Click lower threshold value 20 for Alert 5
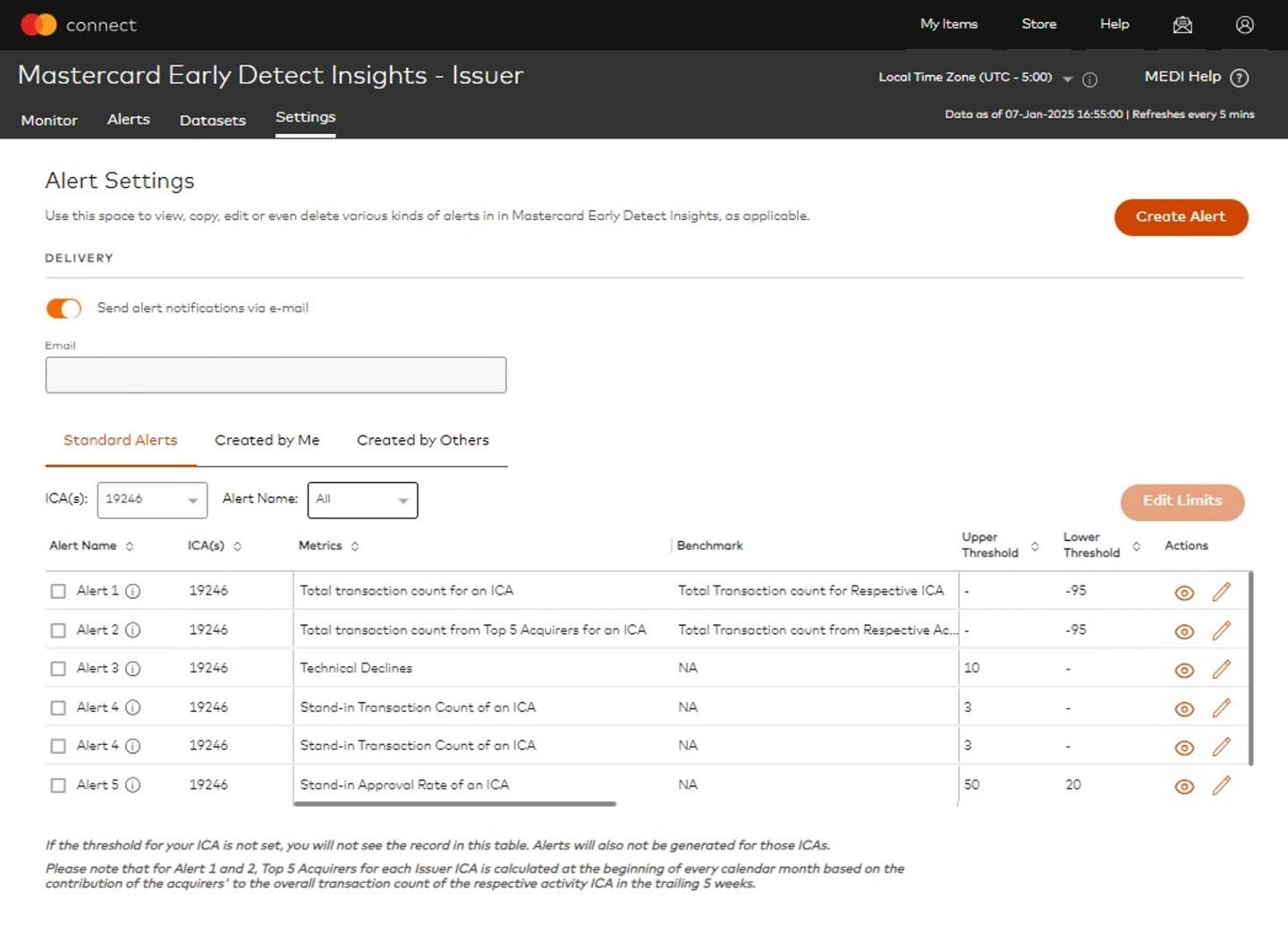This screenshot has width=1288, height=938. coord(1073,784)
